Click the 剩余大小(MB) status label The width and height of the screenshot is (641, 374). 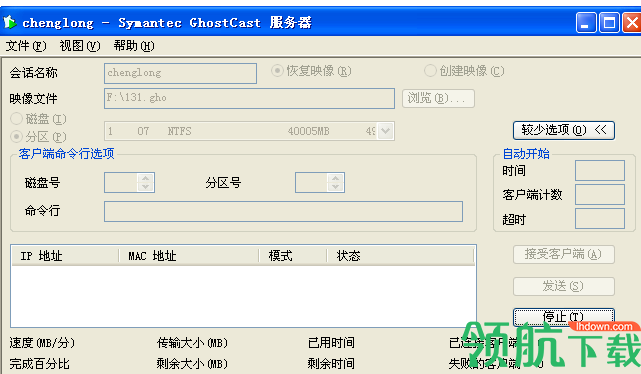coord(192,363)
